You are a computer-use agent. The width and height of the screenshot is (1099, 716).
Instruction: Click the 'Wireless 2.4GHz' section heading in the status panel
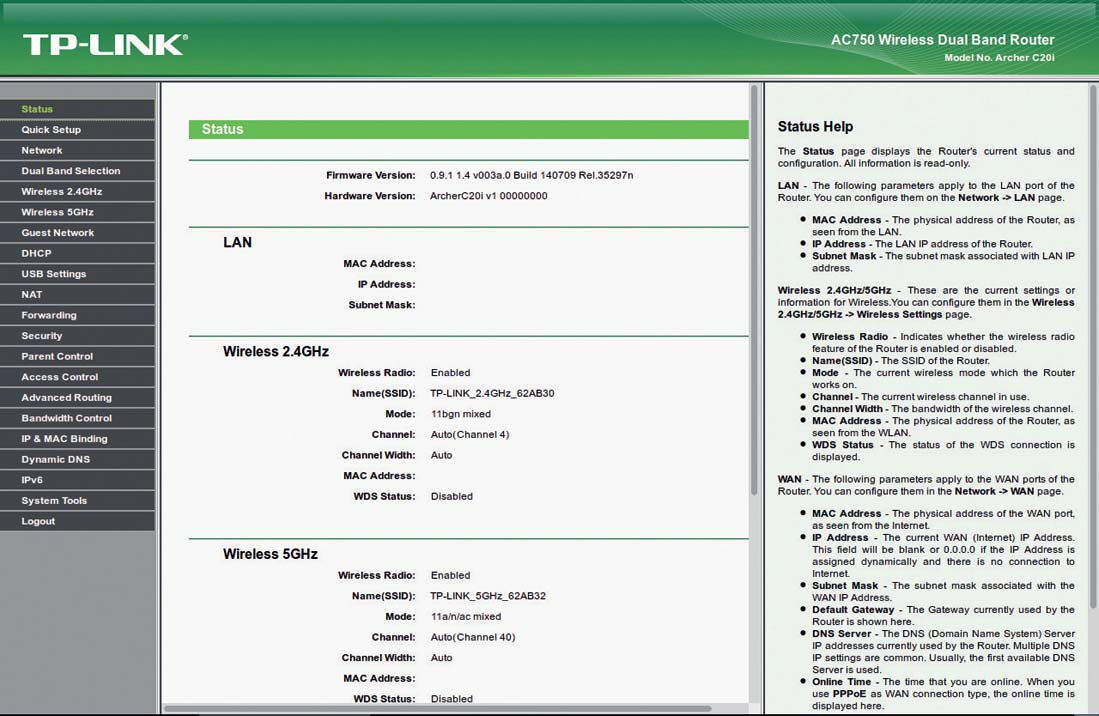coord(276,352)
